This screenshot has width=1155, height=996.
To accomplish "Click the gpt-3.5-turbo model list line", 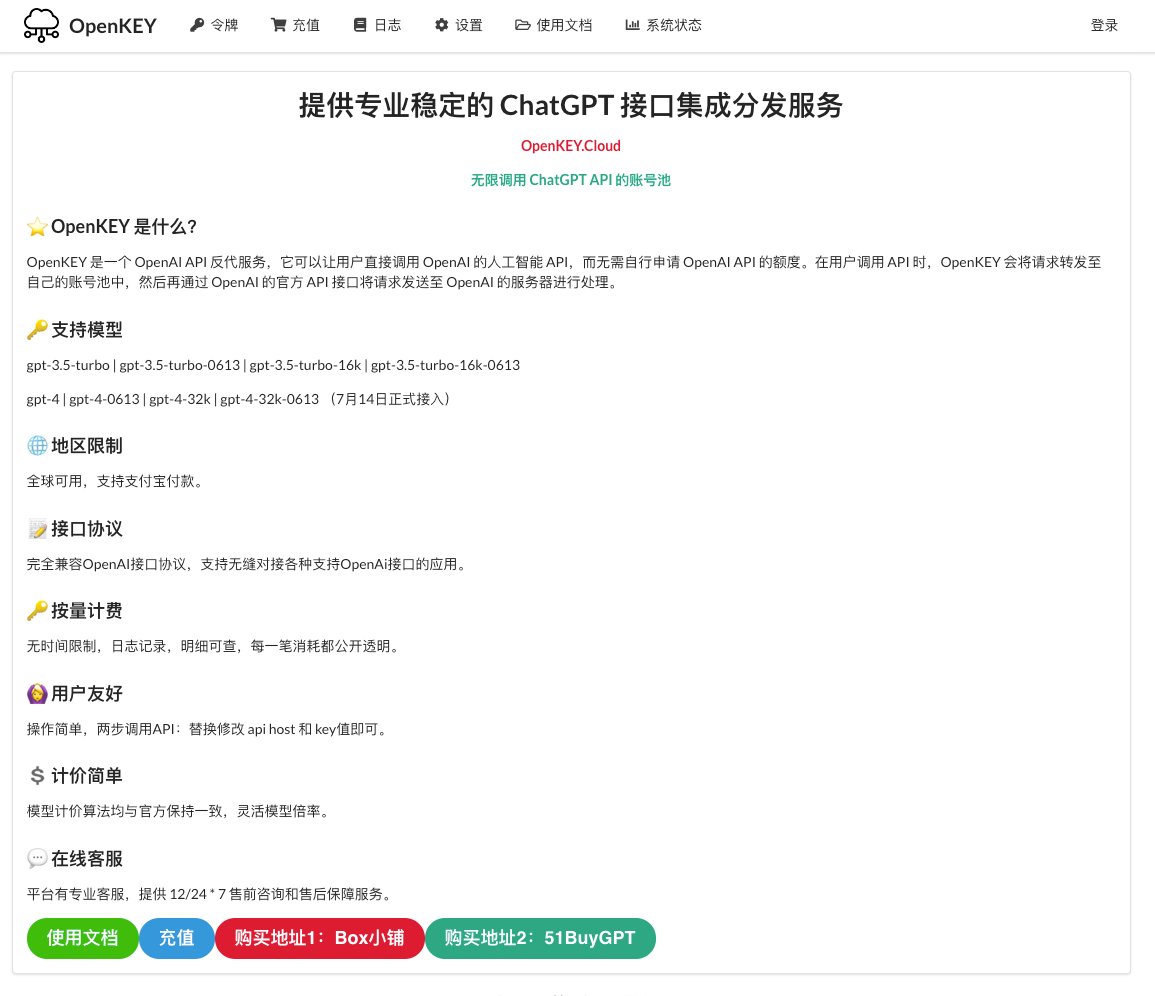I will coord(273,365).
